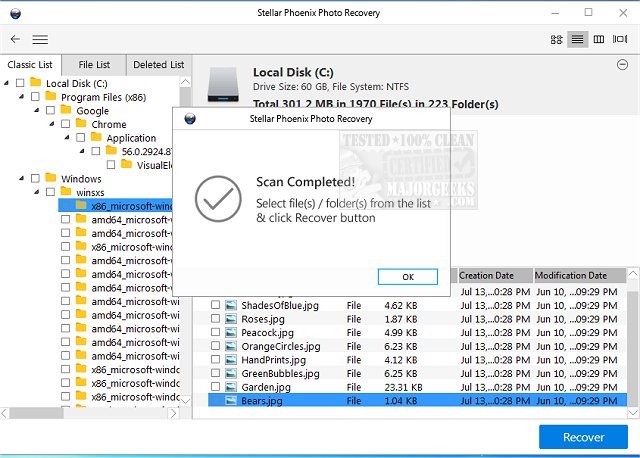
Task: Collapse the Windows tree node
Action: [21, 178]
